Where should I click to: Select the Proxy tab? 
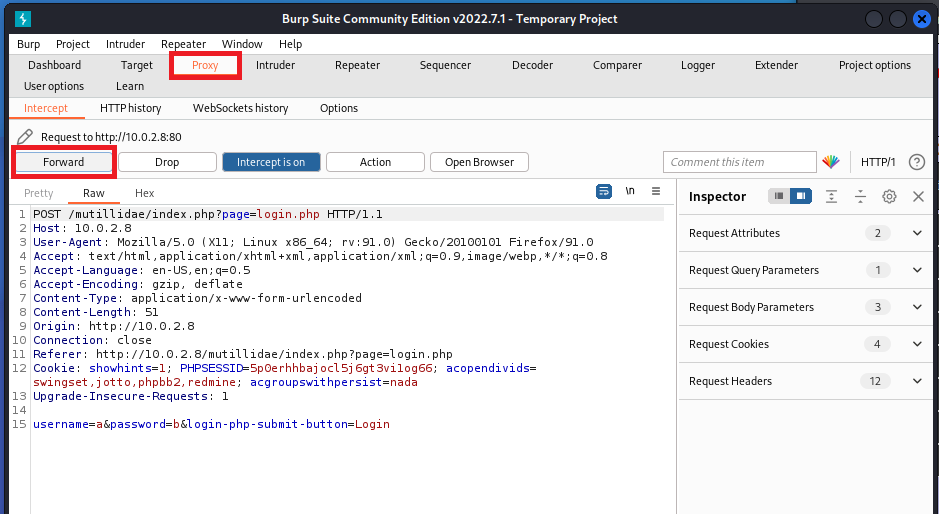[x=205, y=65]
